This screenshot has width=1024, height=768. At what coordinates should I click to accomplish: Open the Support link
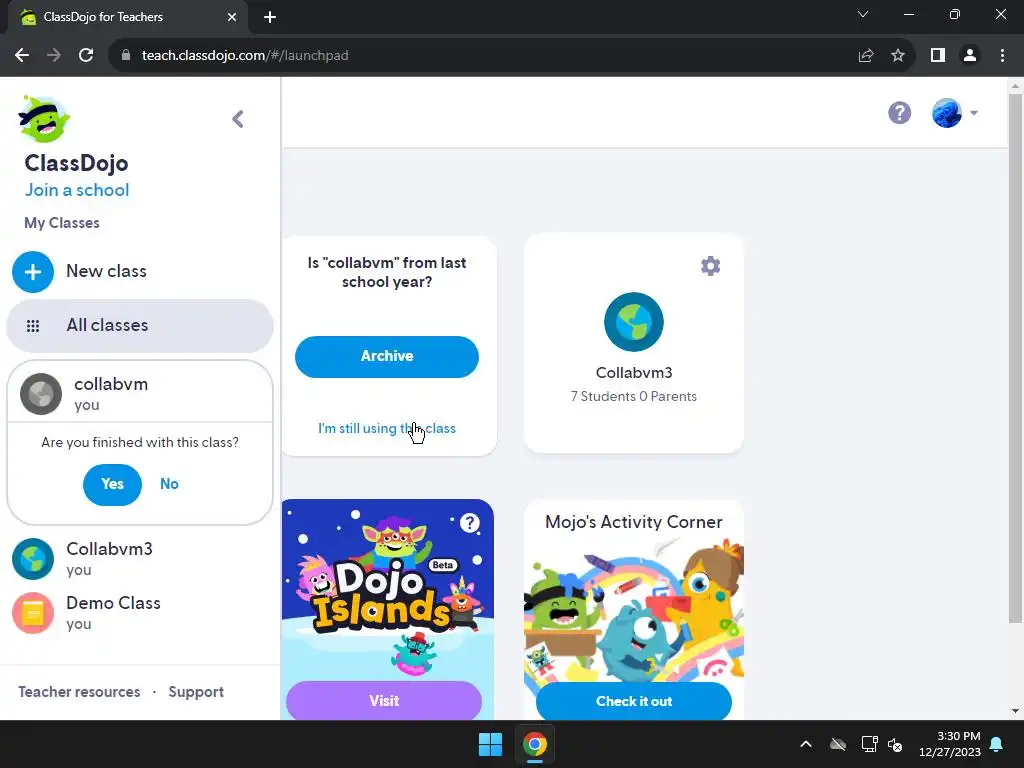(196, 692)
